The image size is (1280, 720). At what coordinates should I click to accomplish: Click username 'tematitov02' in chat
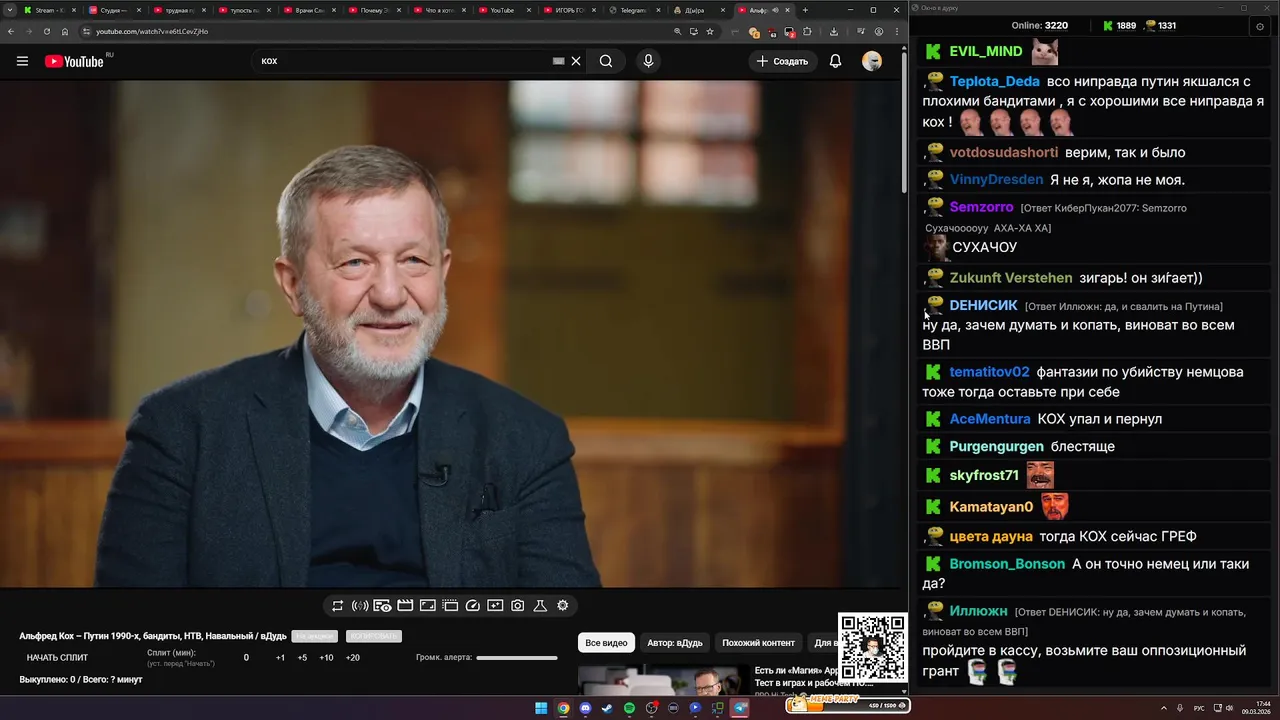coord(989,372)
